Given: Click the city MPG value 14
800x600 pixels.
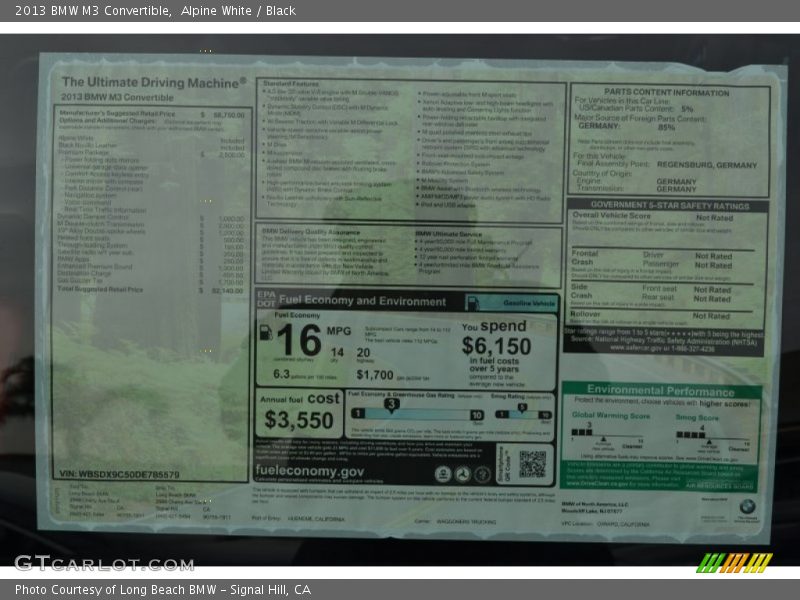Looking at the screenshot, I should [337, 353].
